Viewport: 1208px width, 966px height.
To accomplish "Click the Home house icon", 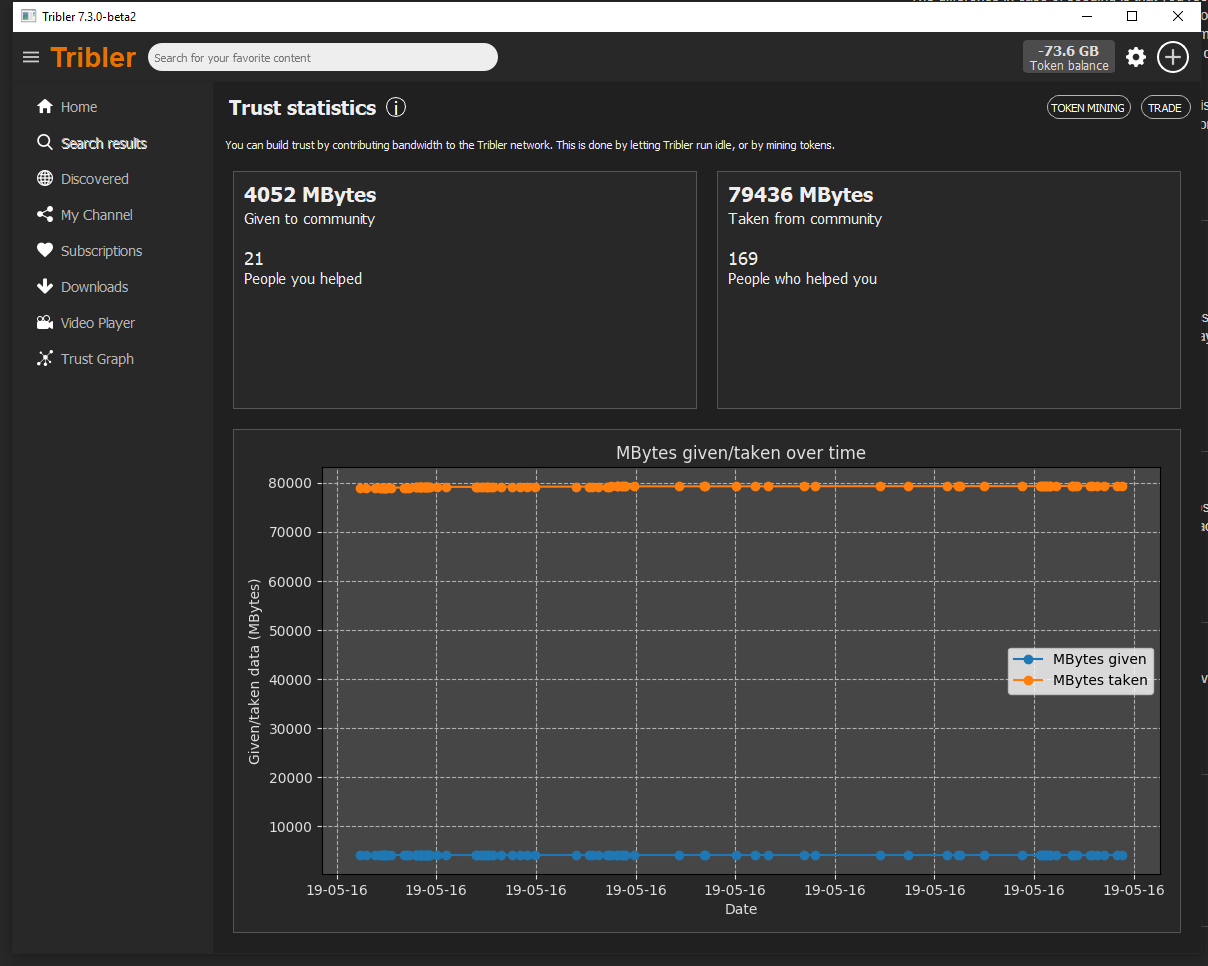I will click(x=44, y=107).
